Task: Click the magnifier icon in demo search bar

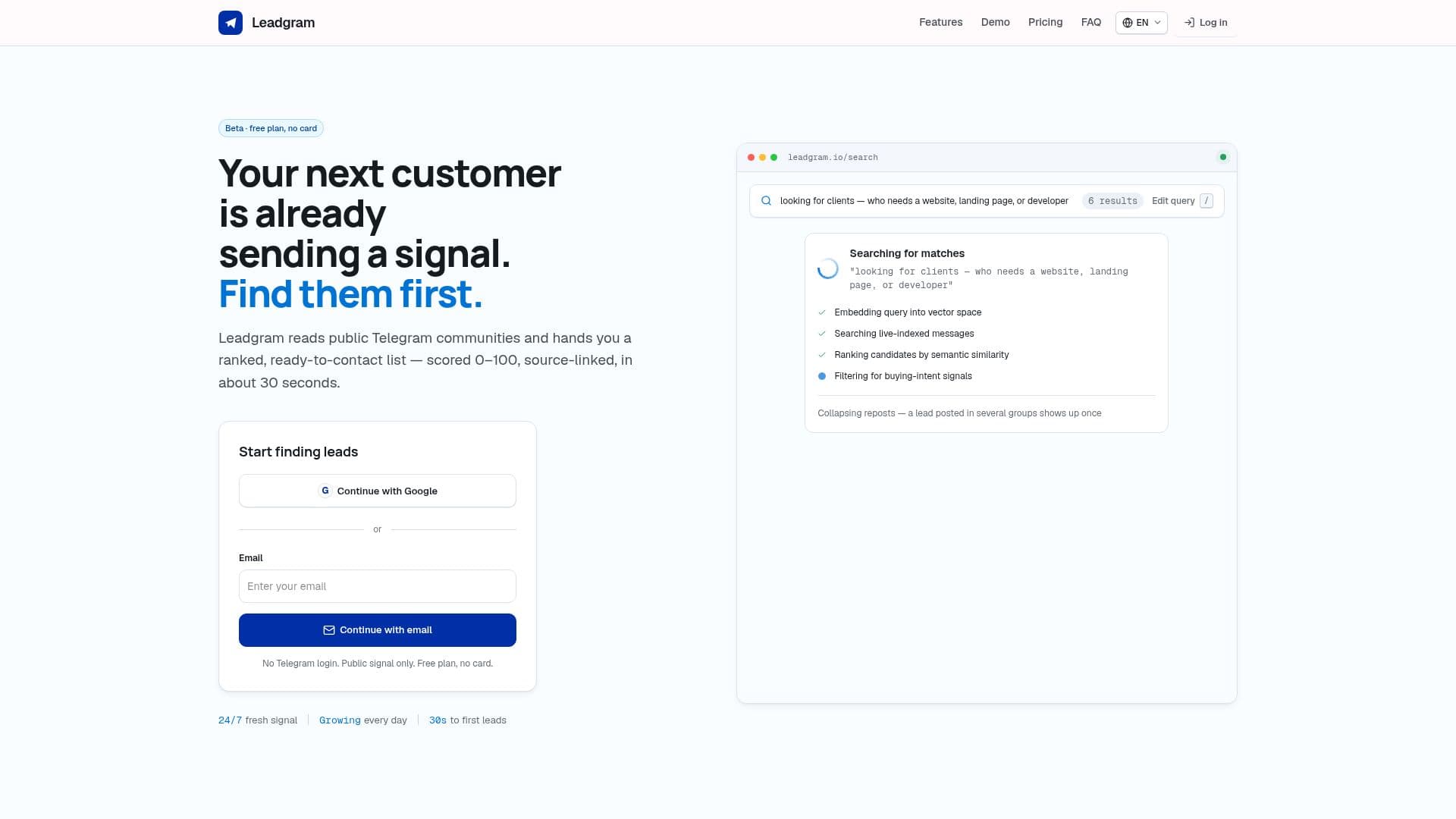Action: pos(766,201)
